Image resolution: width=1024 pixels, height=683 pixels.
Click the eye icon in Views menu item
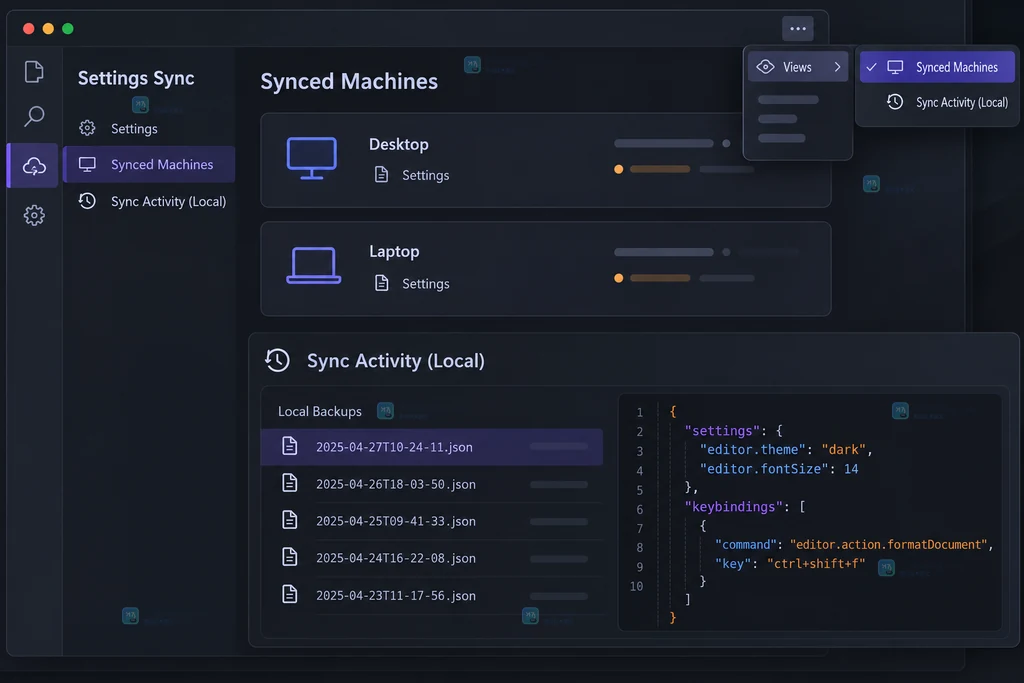pos(765,67)
